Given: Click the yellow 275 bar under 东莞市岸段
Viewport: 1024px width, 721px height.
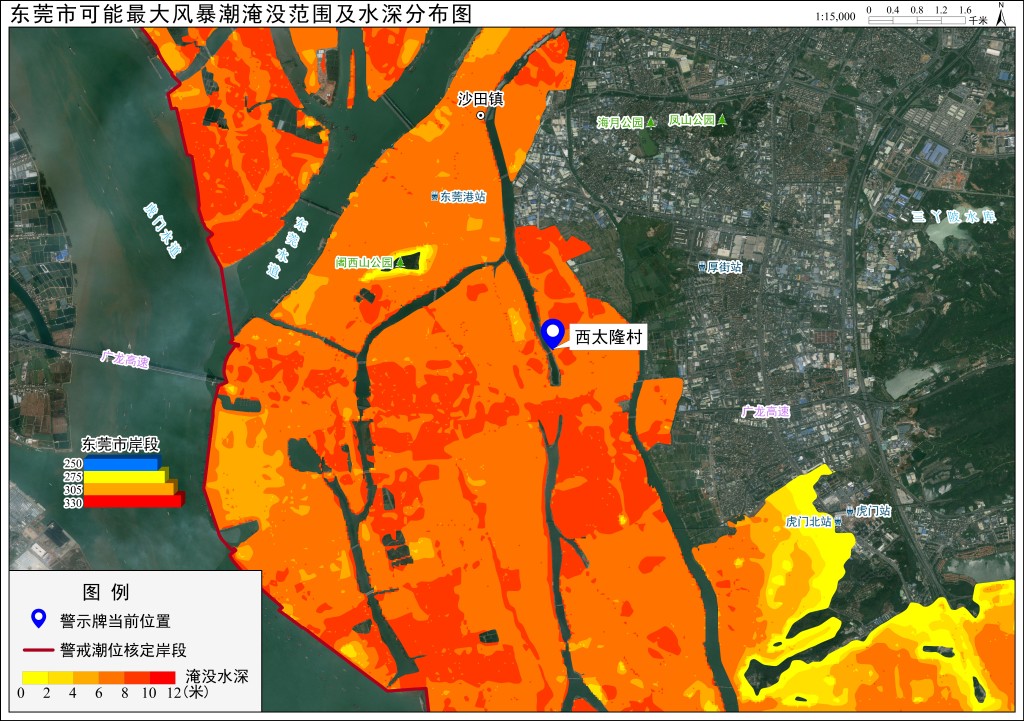Looking at the screenshot, I should (x=126, y=477).
